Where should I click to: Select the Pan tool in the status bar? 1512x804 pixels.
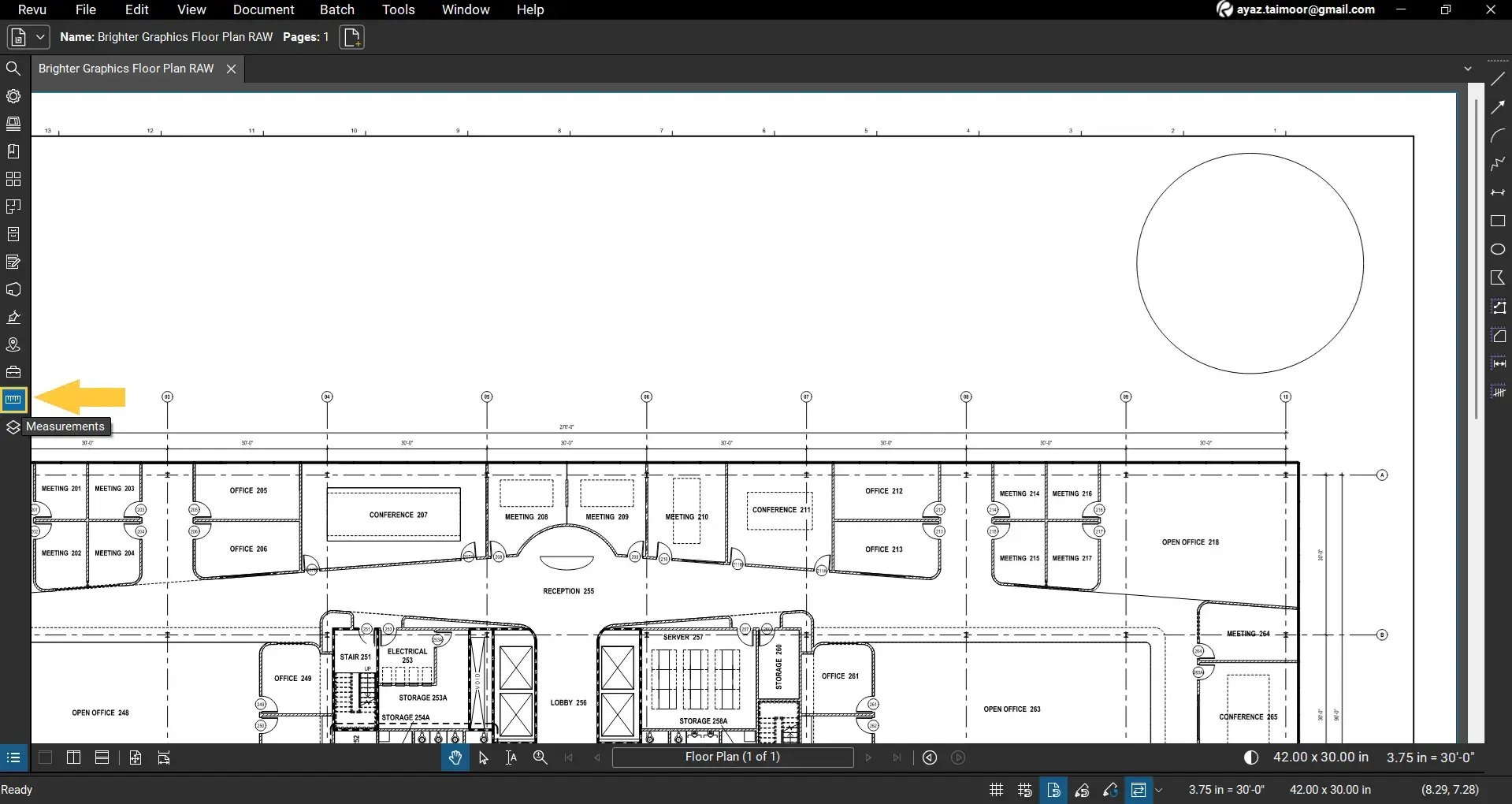click(x=455, y=757)
